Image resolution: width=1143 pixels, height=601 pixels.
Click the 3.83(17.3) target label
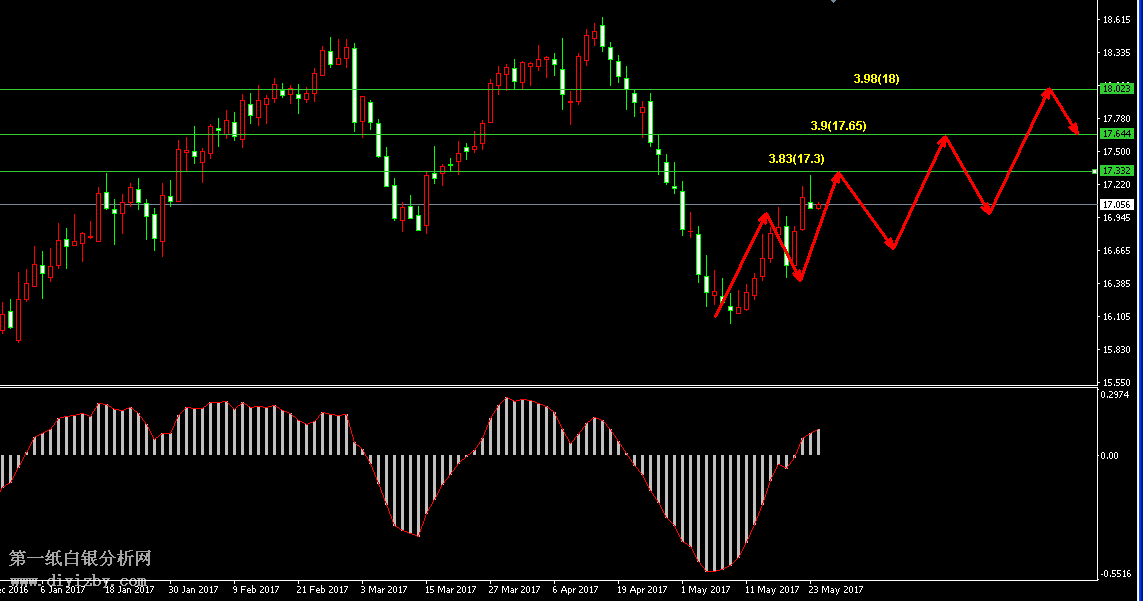[x=796, y=159]
